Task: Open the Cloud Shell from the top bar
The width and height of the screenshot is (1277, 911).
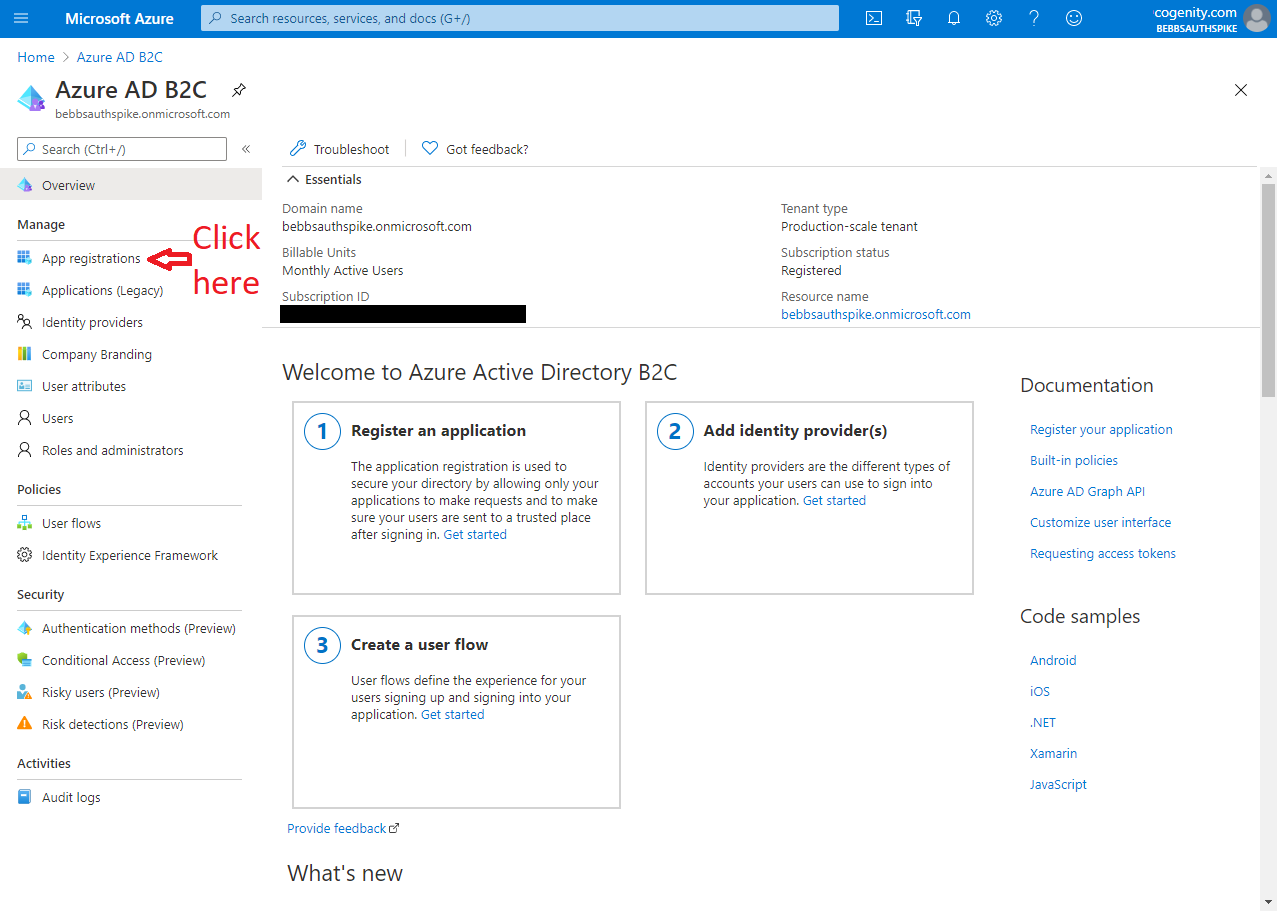Action: coord(873,18)
